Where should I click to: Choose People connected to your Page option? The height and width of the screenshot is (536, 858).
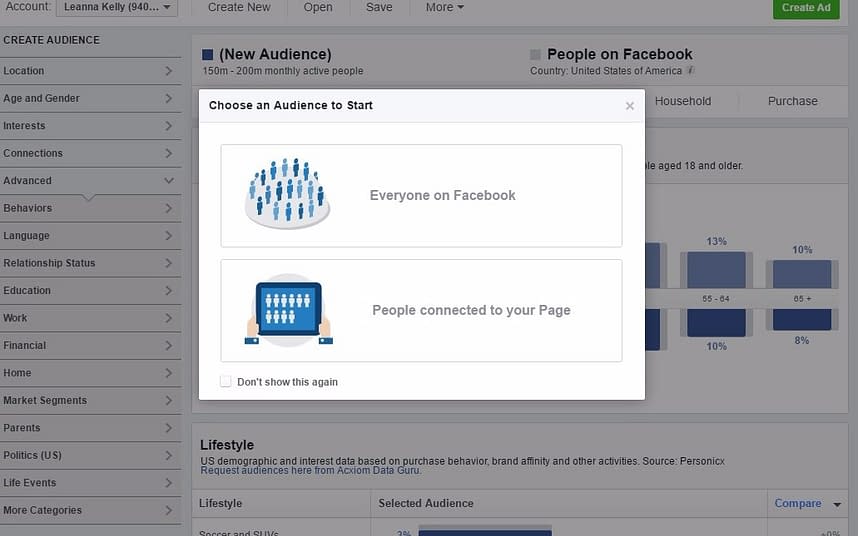click(421, 311)
